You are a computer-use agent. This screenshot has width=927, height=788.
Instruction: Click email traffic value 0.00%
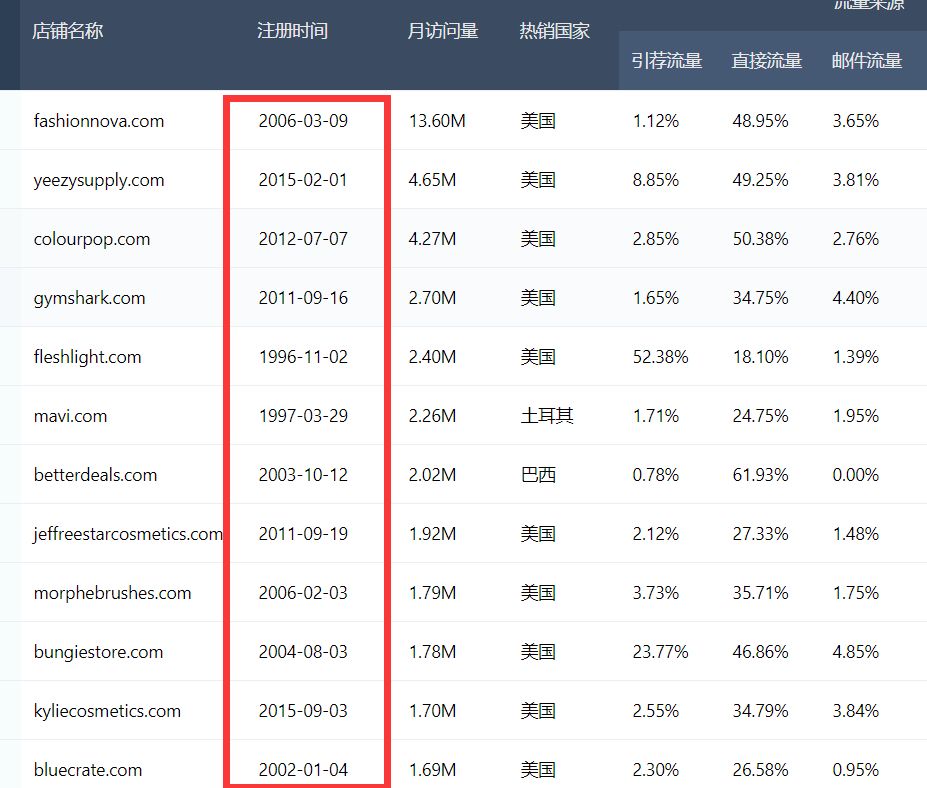click(x=855, y=475)
